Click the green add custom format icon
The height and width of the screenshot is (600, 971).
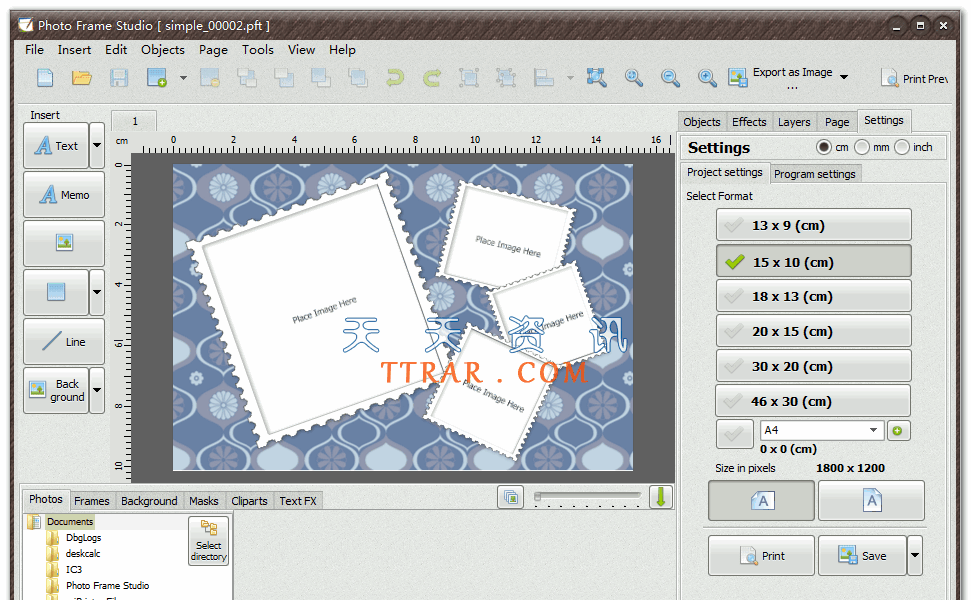(x=898, y=430)
